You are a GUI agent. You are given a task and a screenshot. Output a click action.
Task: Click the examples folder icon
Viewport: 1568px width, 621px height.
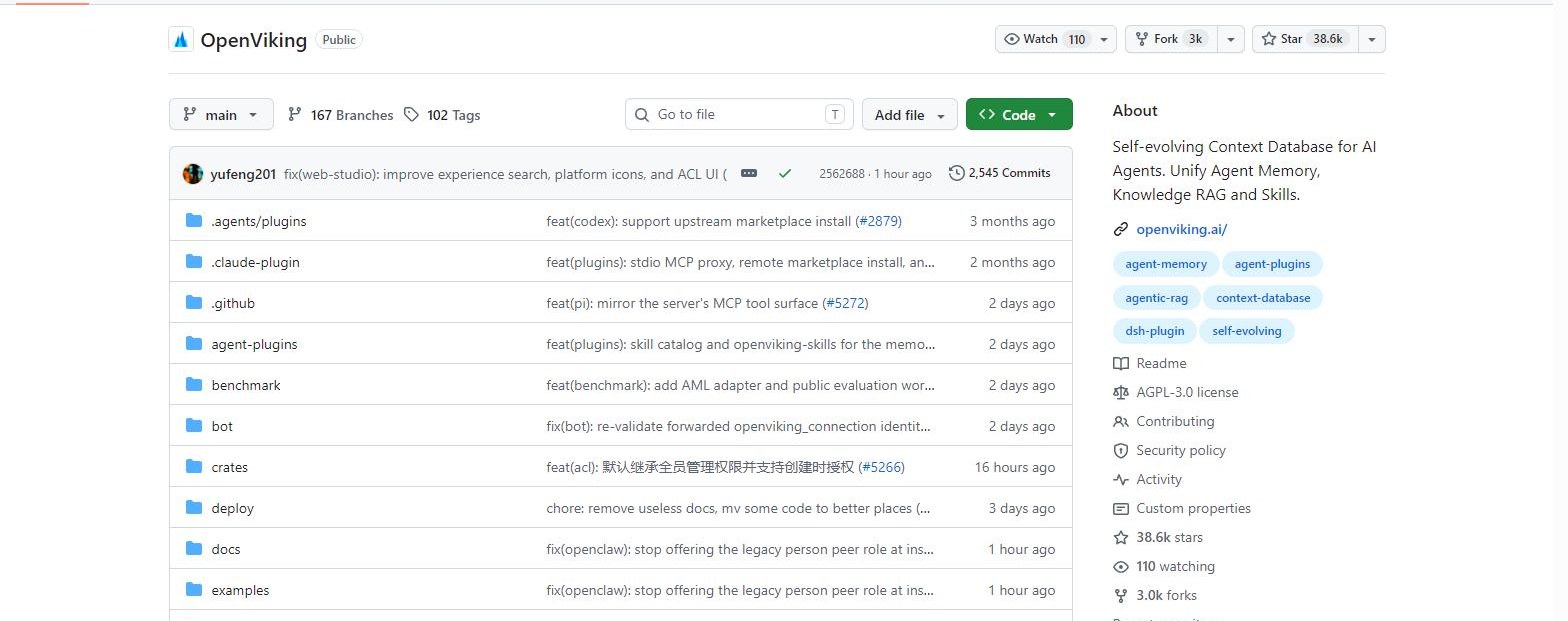click(194, 590)
